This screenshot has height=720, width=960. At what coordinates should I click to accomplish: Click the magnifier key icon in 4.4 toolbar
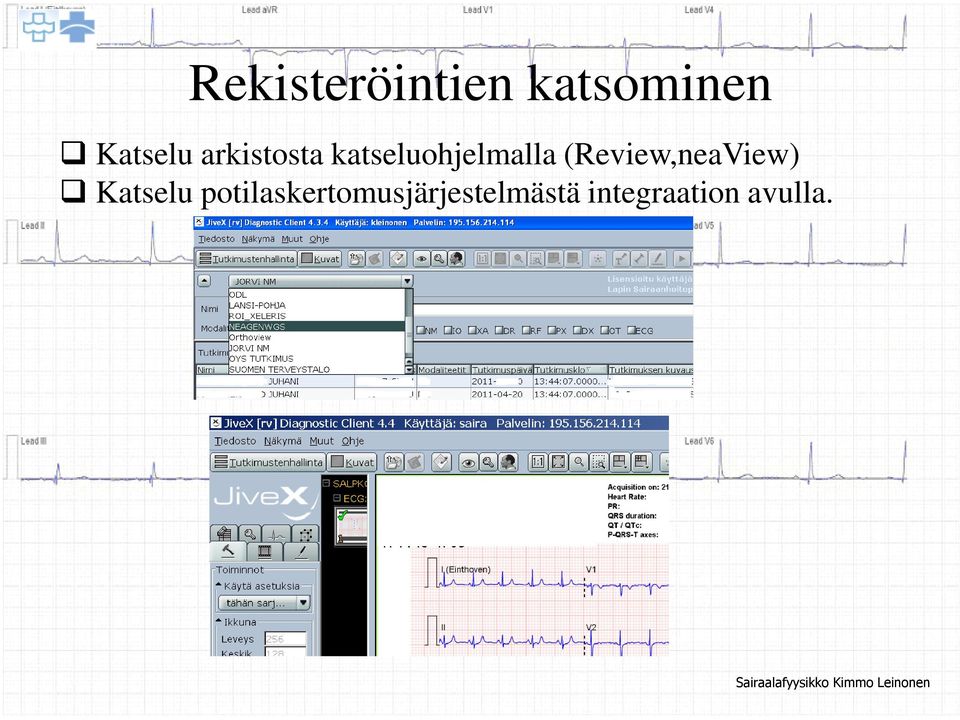click(x=488, y=462)
